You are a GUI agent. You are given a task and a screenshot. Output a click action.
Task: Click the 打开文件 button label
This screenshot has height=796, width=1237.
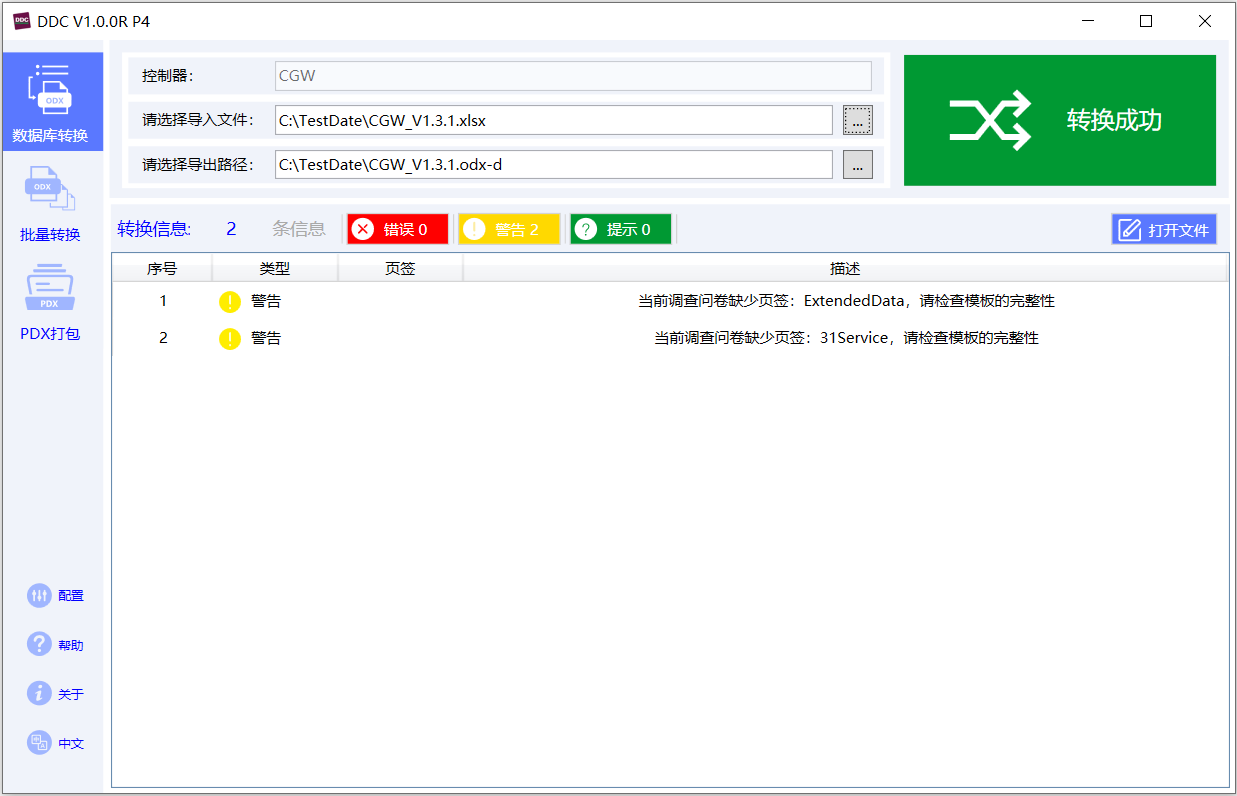pos(1179,230)
